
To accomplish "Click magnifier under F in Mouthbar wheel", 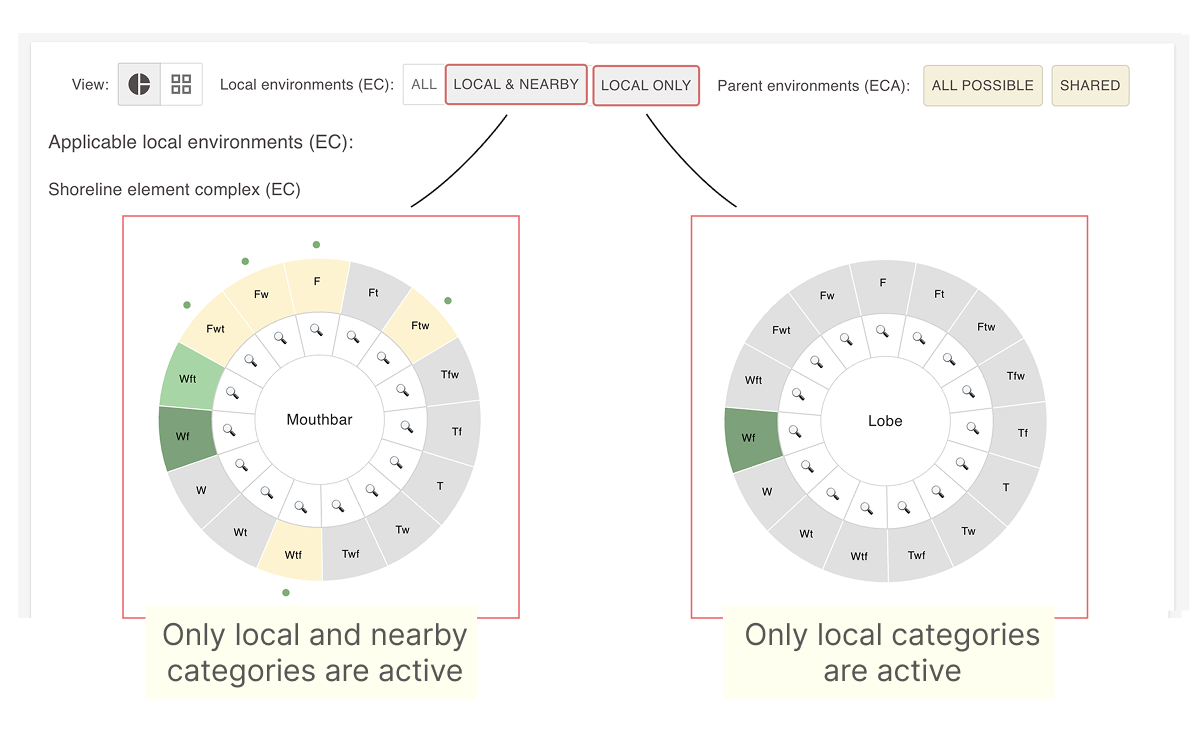I will [x=316, y=328].
